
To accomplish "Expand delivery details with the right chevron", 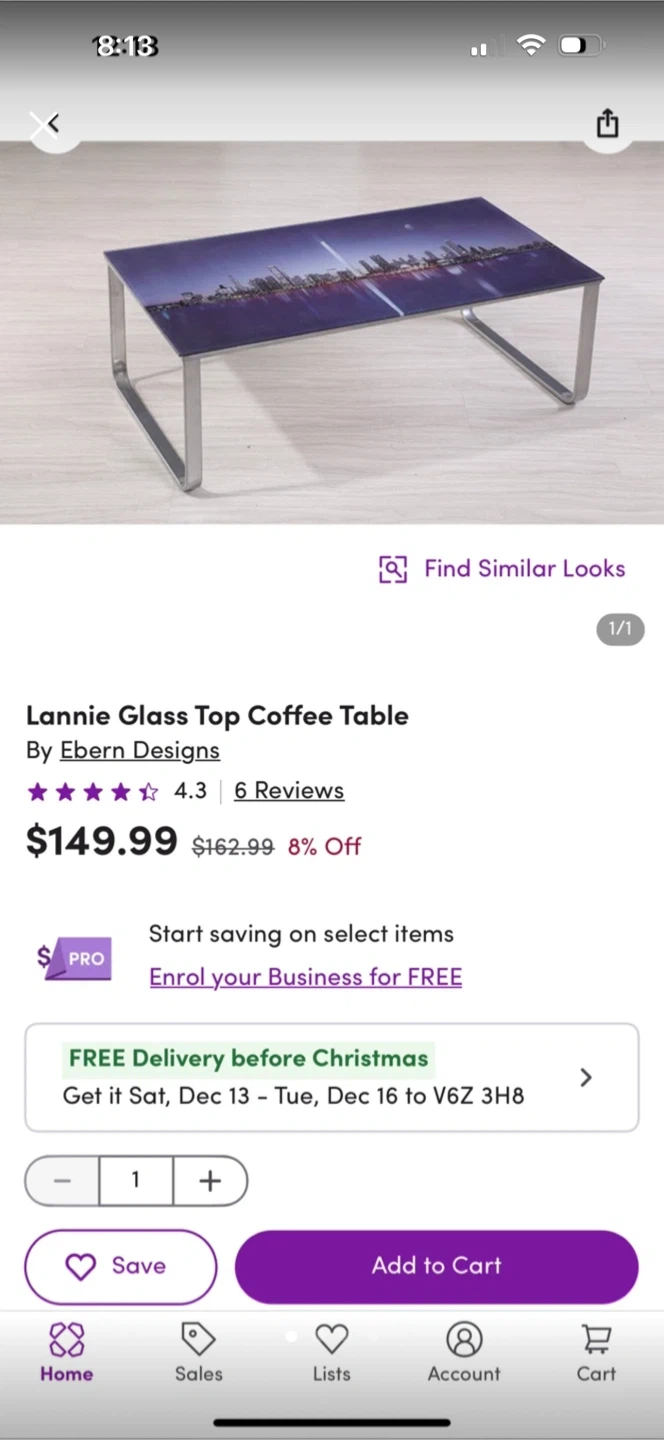I will pyautogui.click(x=586, y=1077).
